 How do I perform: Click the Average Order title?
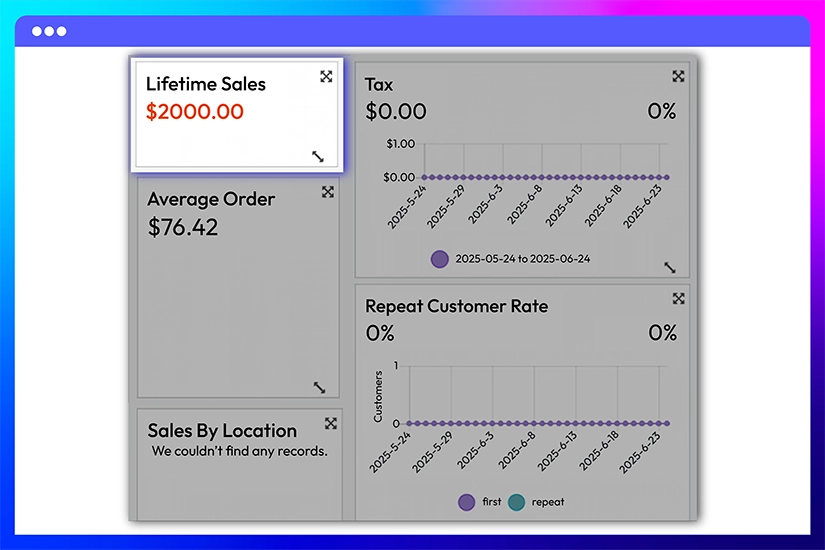[x=211, y=199]
